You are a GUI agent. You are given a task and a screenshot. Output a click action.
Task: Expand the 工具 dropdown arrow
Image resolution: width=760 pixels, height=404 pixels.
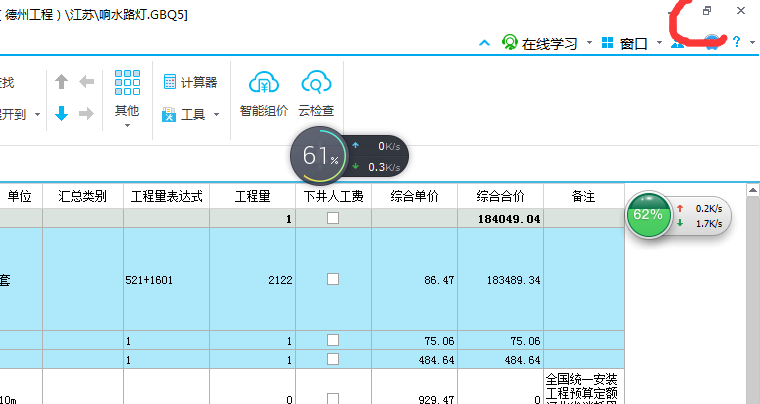point(216,115)
